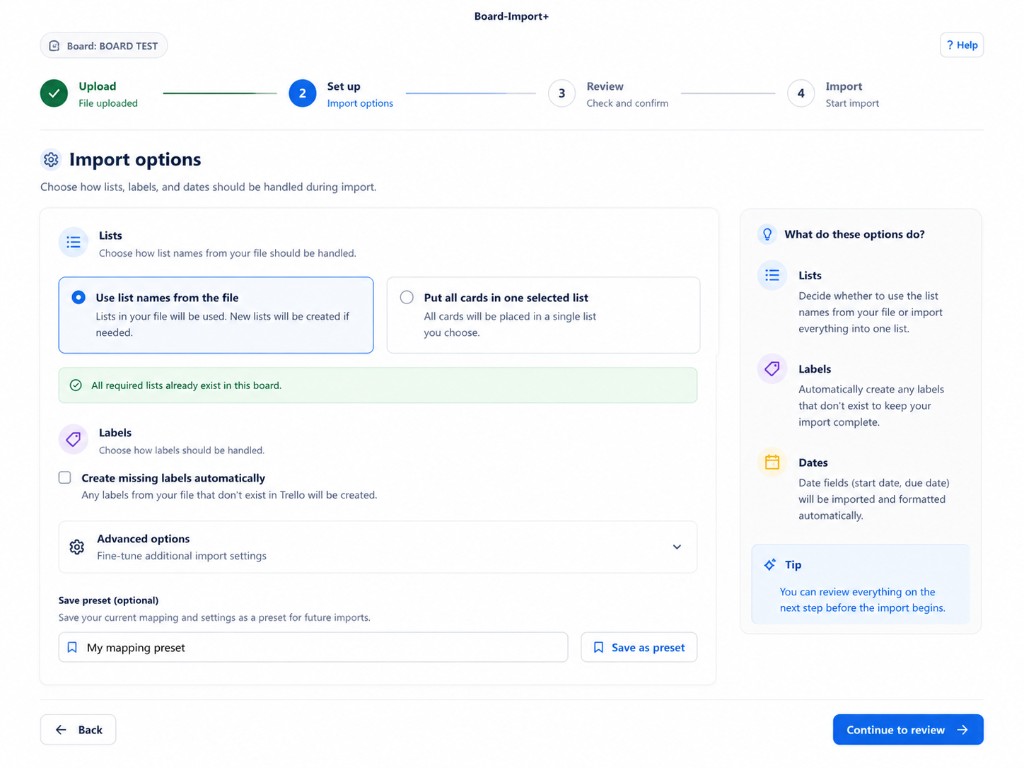Click the bookmark icon inside the preset name field
This screenshot has width=1024, height=768.
(x=72, y=647)
